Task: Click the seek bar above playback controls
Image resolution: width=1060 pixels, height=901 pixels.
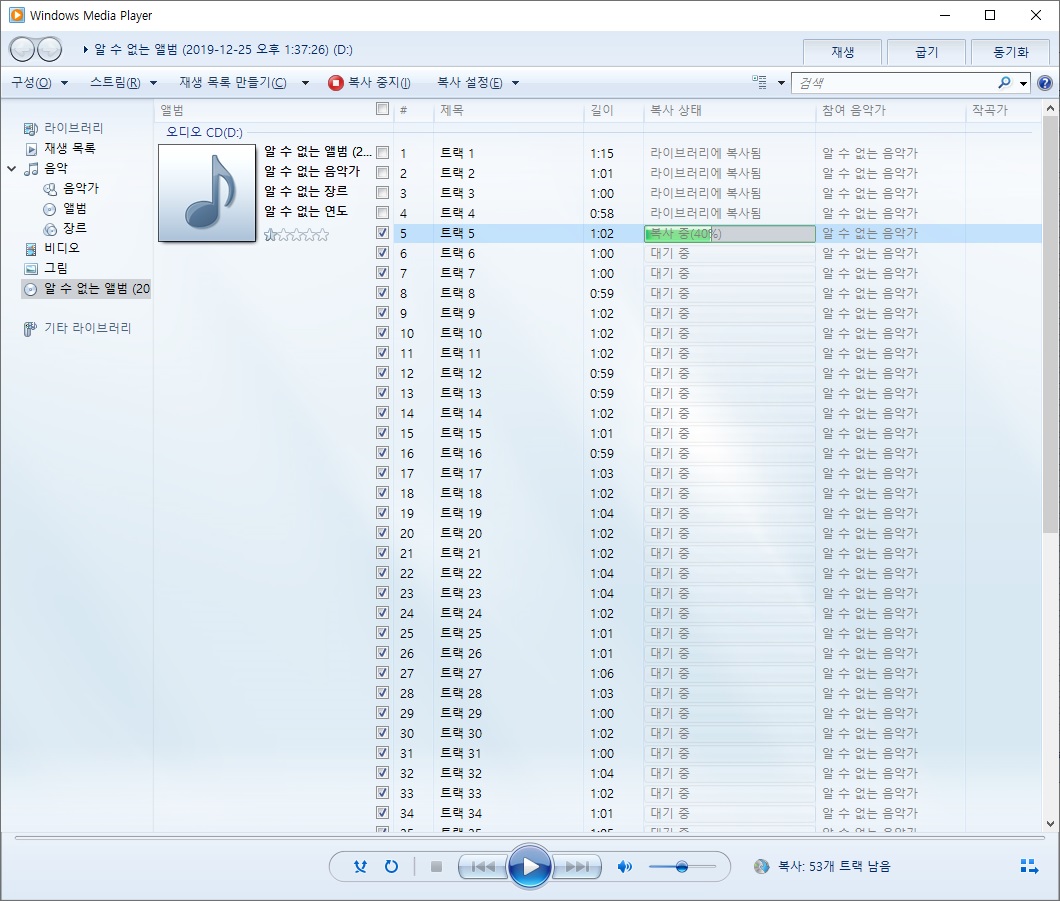Action: [529, 837]
